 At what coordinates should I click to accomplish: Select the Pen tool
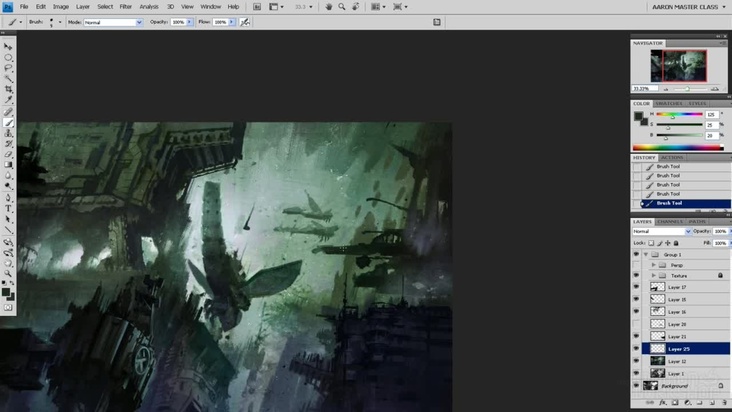(8, 198)
